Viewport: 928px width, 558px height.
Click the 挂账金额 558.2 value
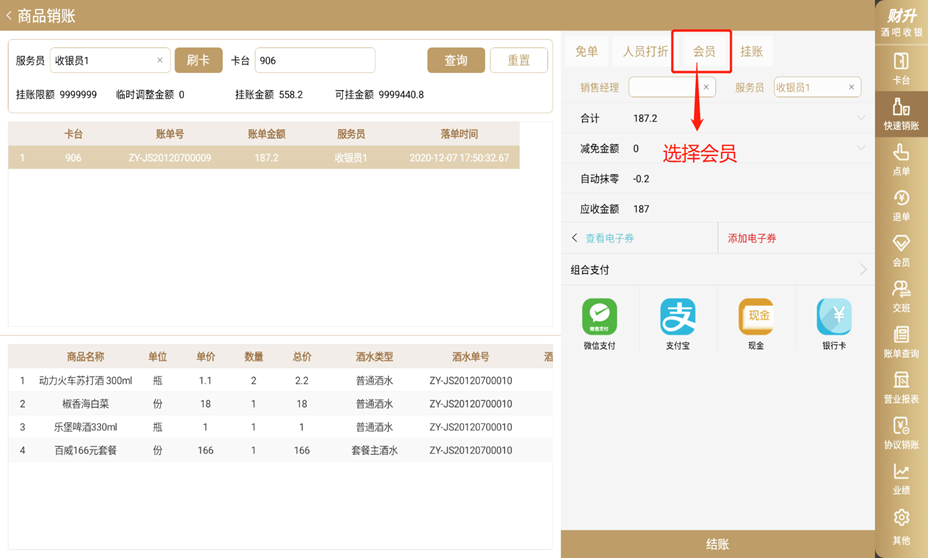(x=291, y=95)
